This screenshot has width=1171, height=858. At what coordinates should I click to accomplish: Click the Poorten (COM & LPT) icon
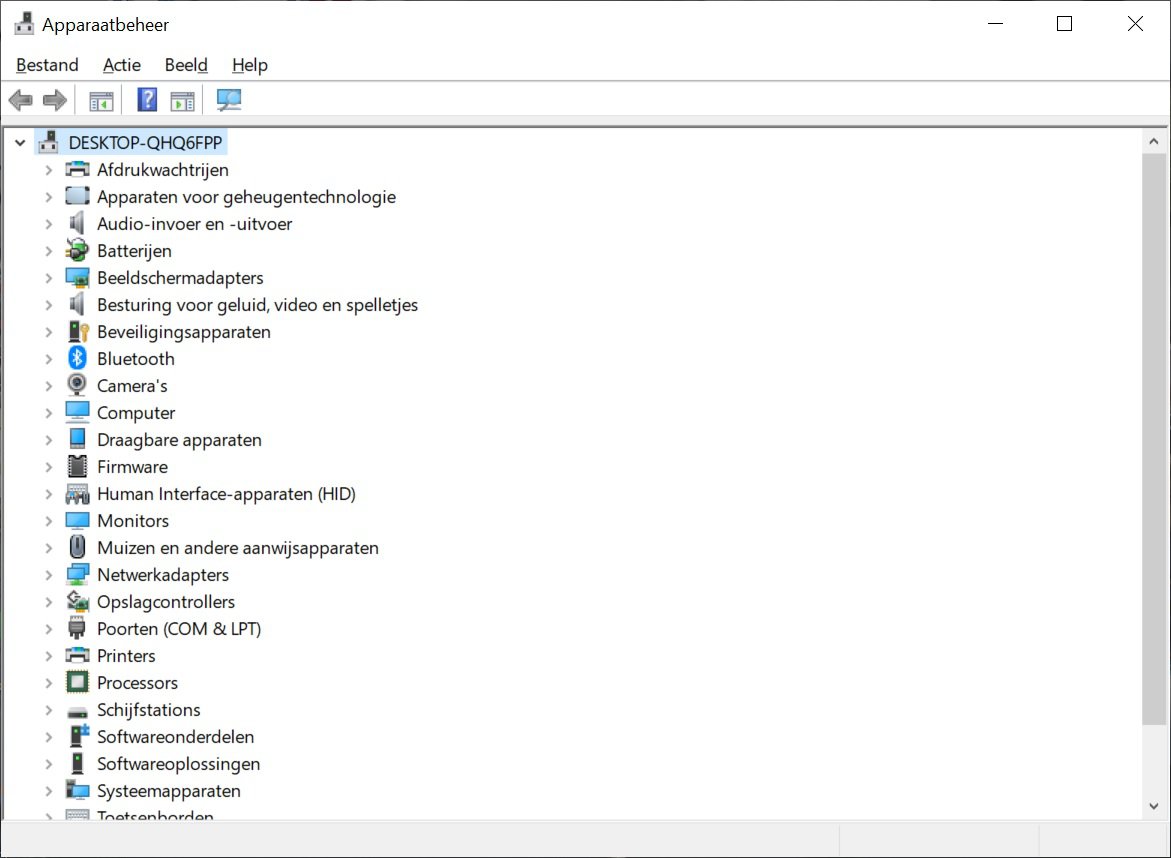[77, 628]
